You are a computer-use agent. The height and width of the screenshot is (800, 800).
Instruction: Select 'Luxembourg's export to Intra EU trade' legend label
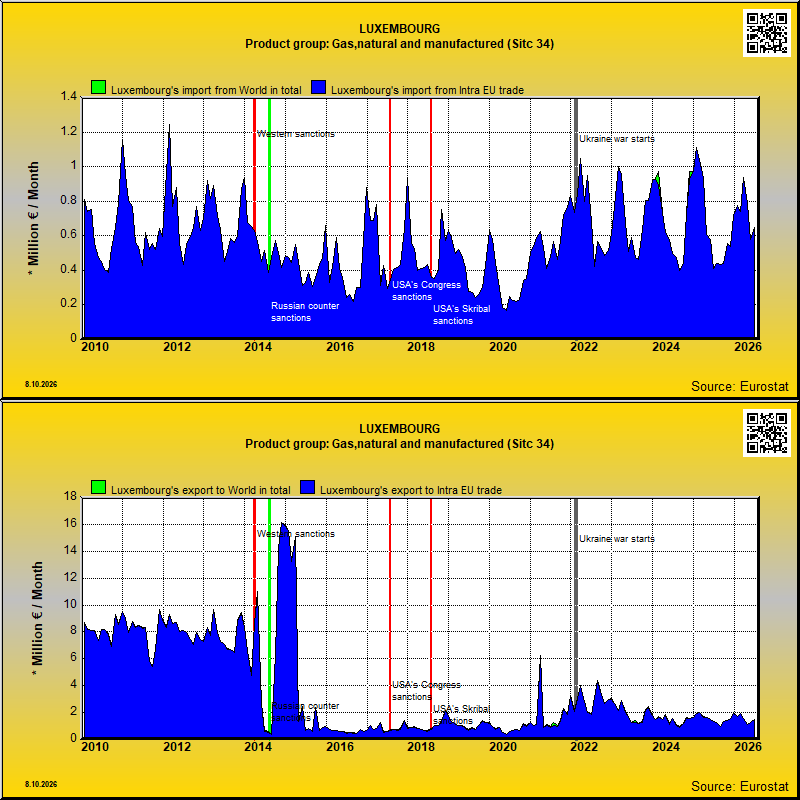[x=411, y=490]
